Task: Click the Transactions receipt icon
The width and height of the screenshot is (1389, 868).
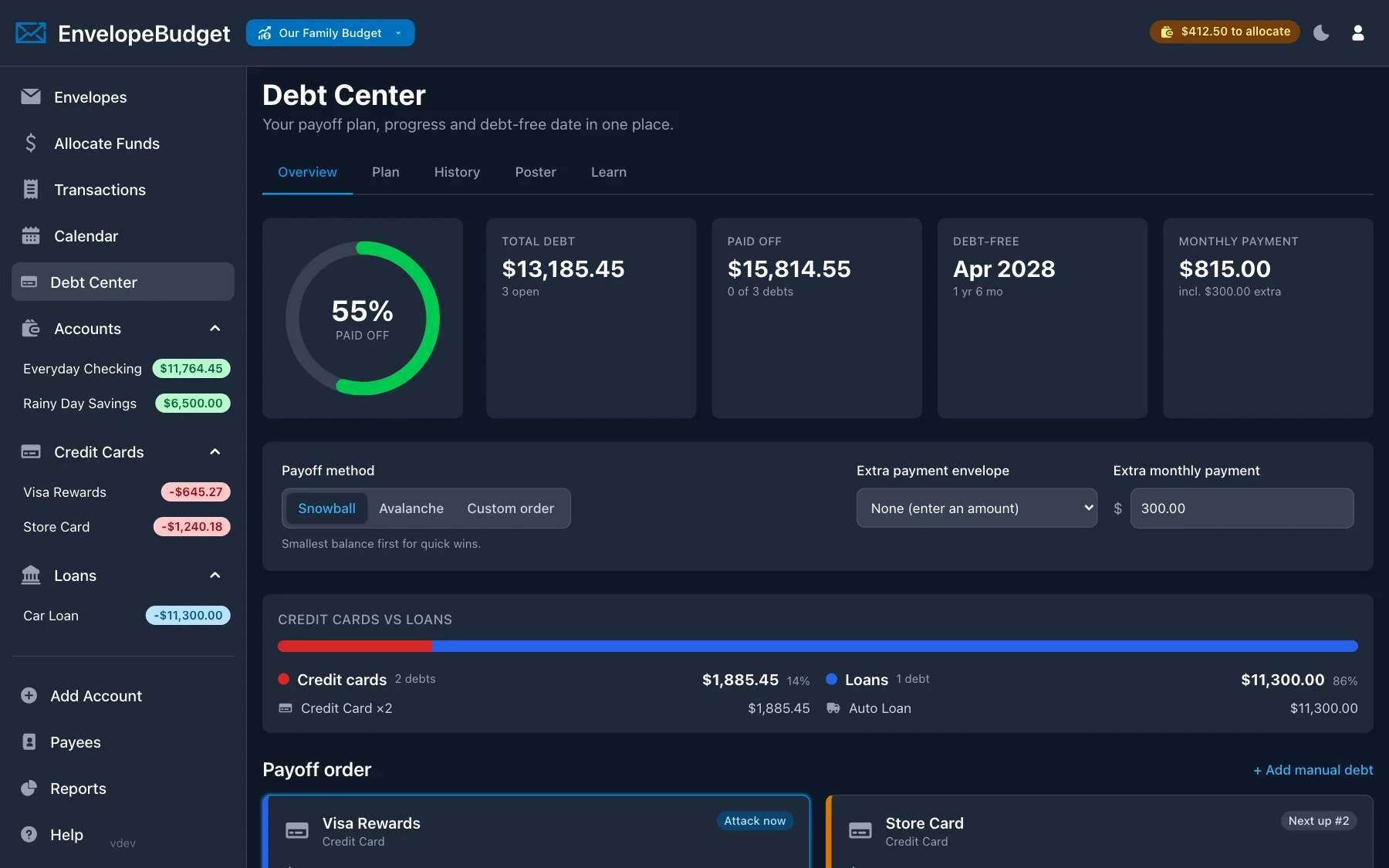Action: [x=31, y=189]
